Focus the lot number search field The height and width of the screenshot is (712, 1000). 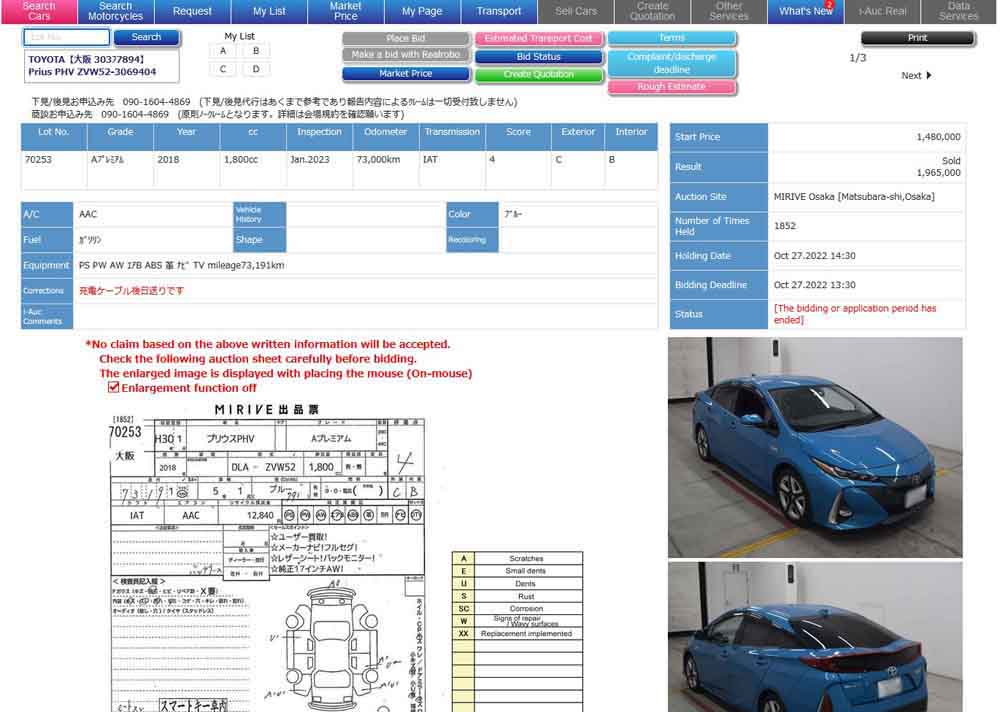coord(66,37)
